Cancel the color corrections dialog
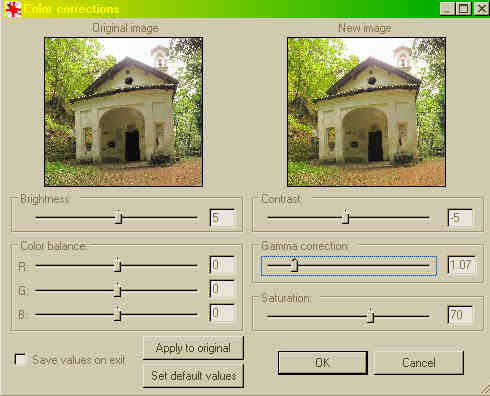Viewport: 490px width, 396px height. point(419,363)
